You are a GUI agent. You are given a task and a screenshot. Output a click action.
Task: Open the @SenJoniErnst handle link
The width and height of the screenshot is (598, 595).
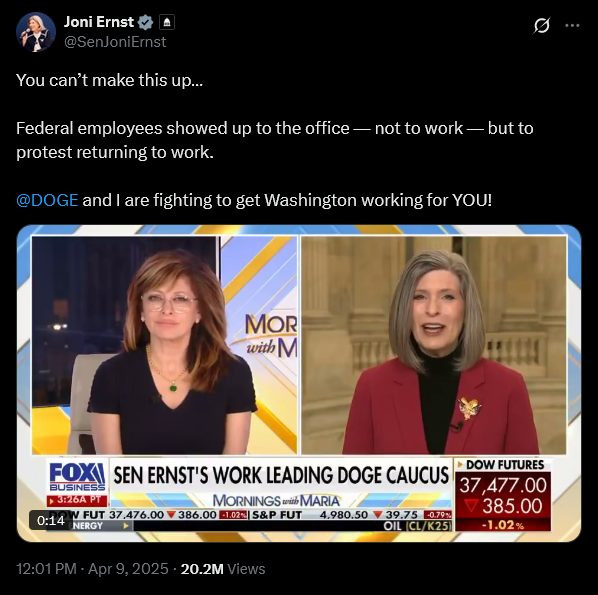tap(115, 42)
